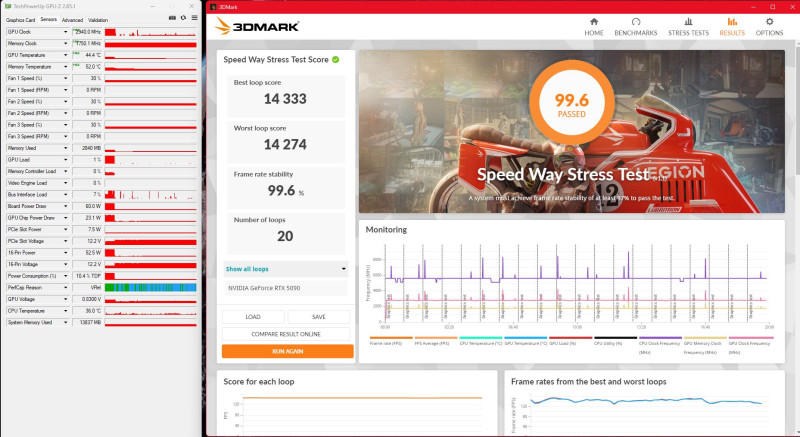Click the GPU-Z screenshot camera icon
This screenshot has height=437, width=800.
[x=172, y=18]
